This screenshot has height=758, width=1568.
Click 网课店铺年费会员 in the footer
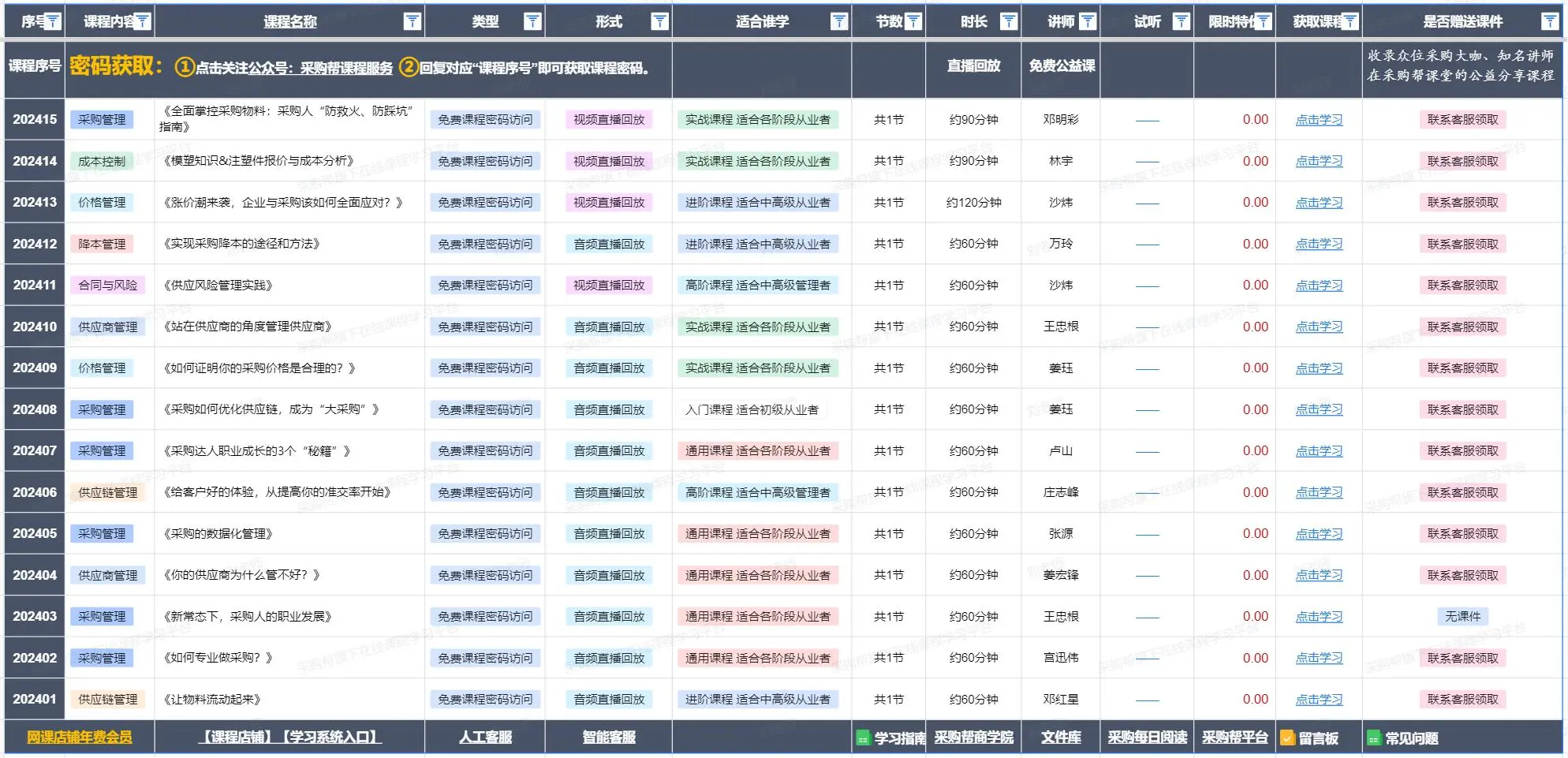point(79,738)
